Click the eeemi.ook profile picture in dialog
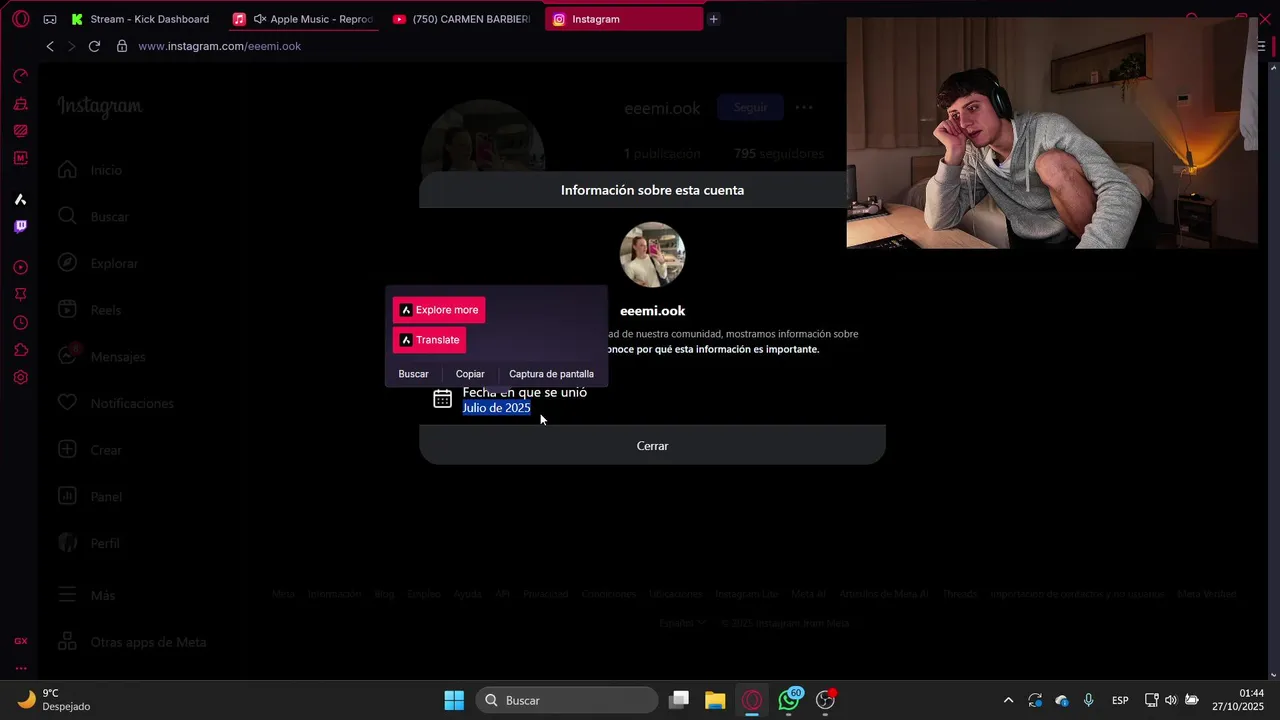The image size is (1280, 720). [652, 255]
